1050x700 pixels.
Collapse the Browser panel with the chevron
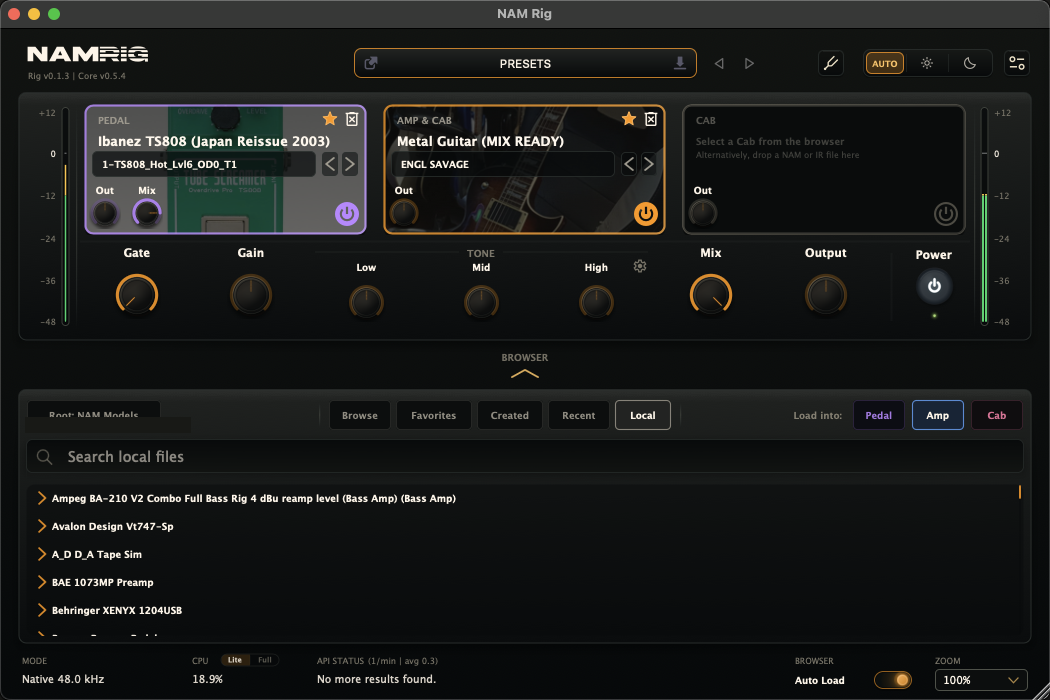point(524,374)
